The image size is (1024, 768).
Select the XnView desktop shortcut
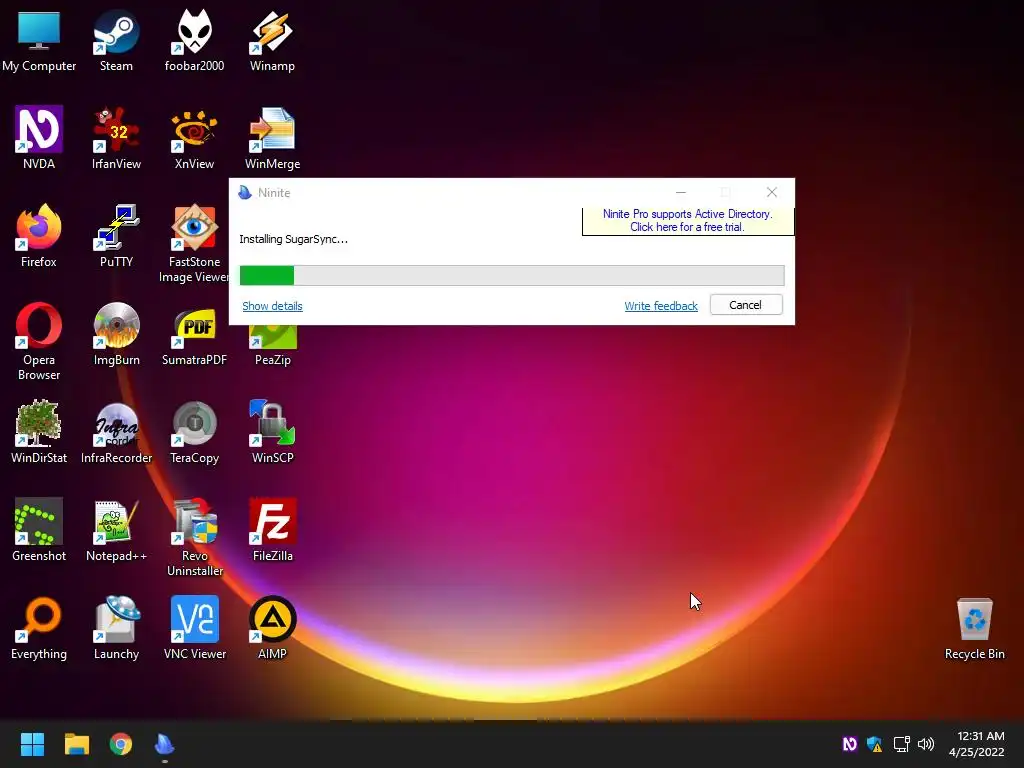coord(194,138)
